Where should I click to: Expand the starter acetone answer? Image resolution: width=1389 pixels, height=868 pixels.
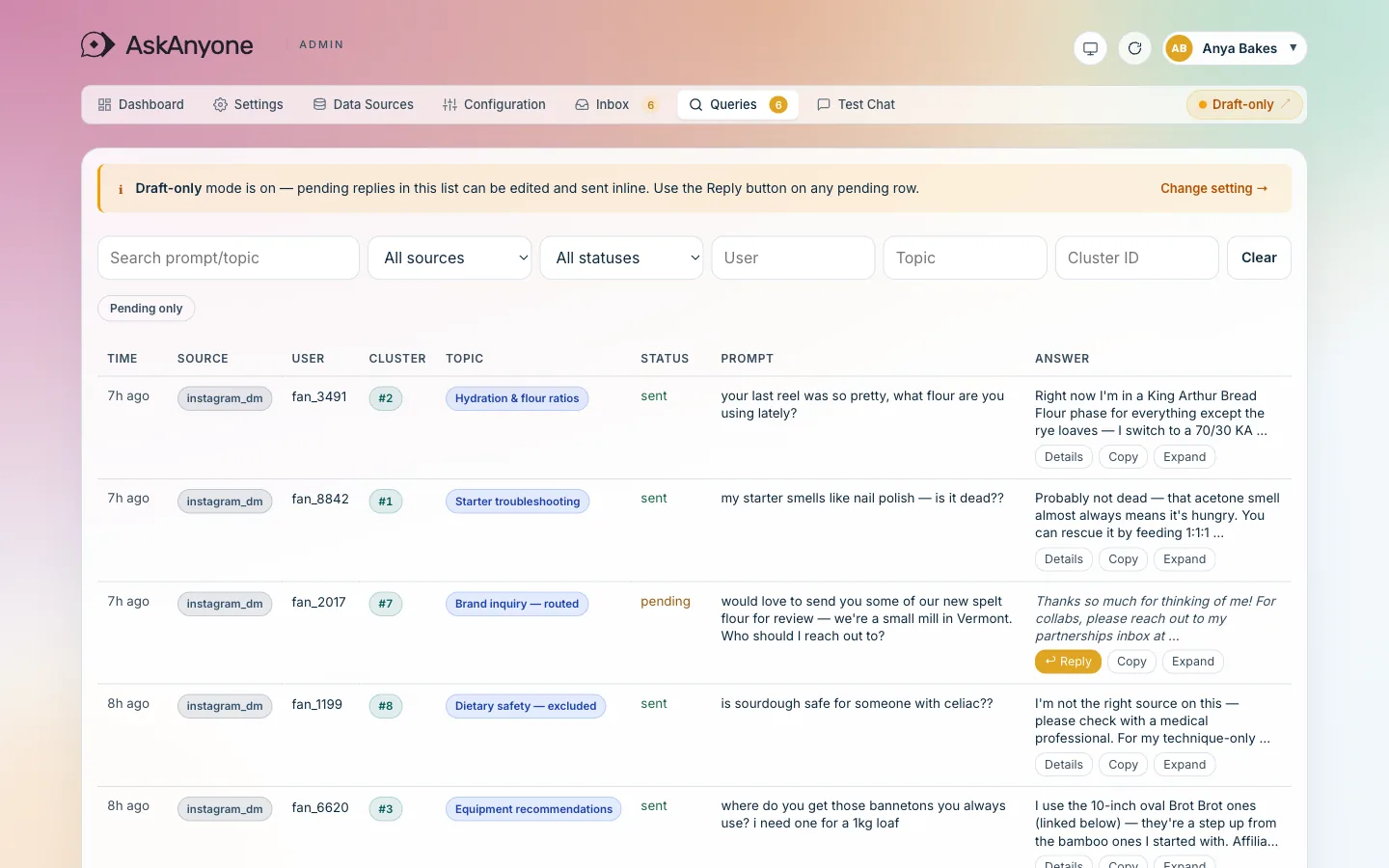pyautogui.click(x=1185, y=559)
